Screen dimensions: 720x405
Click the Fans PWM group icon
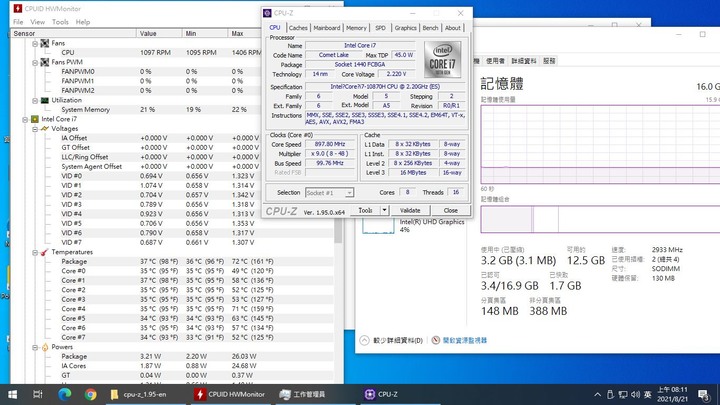point(45,62)
